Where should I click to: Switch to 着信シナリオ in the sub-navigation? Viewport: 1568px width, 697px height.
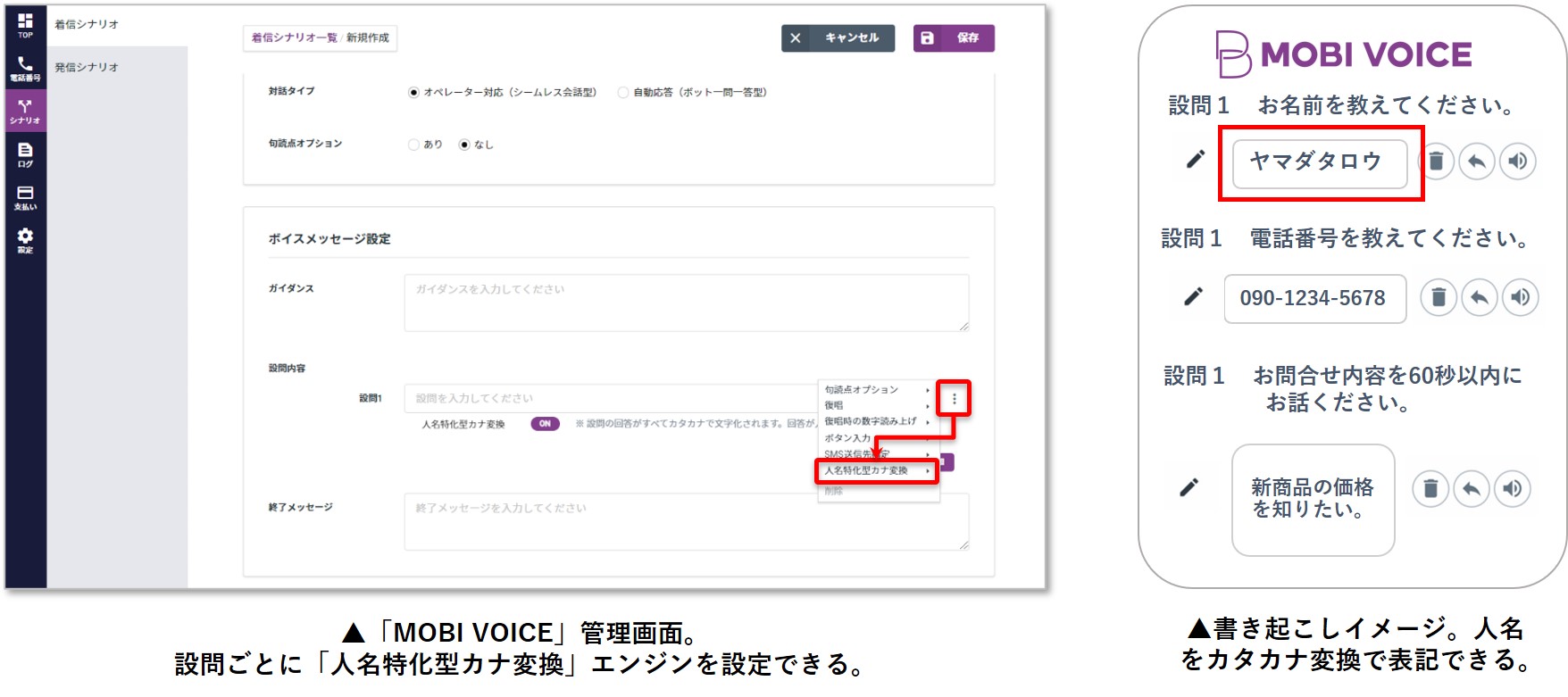pos(87,25)
